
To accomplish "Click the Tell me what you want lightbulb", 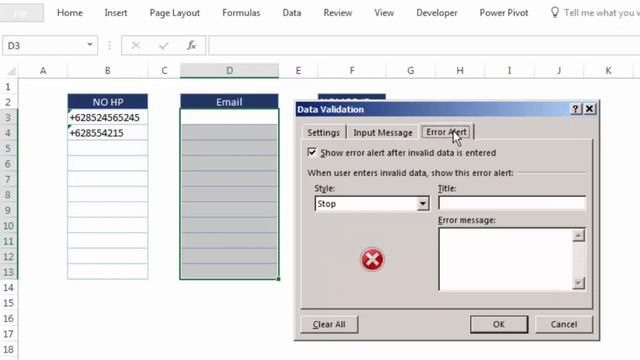I will pos(555,12).
